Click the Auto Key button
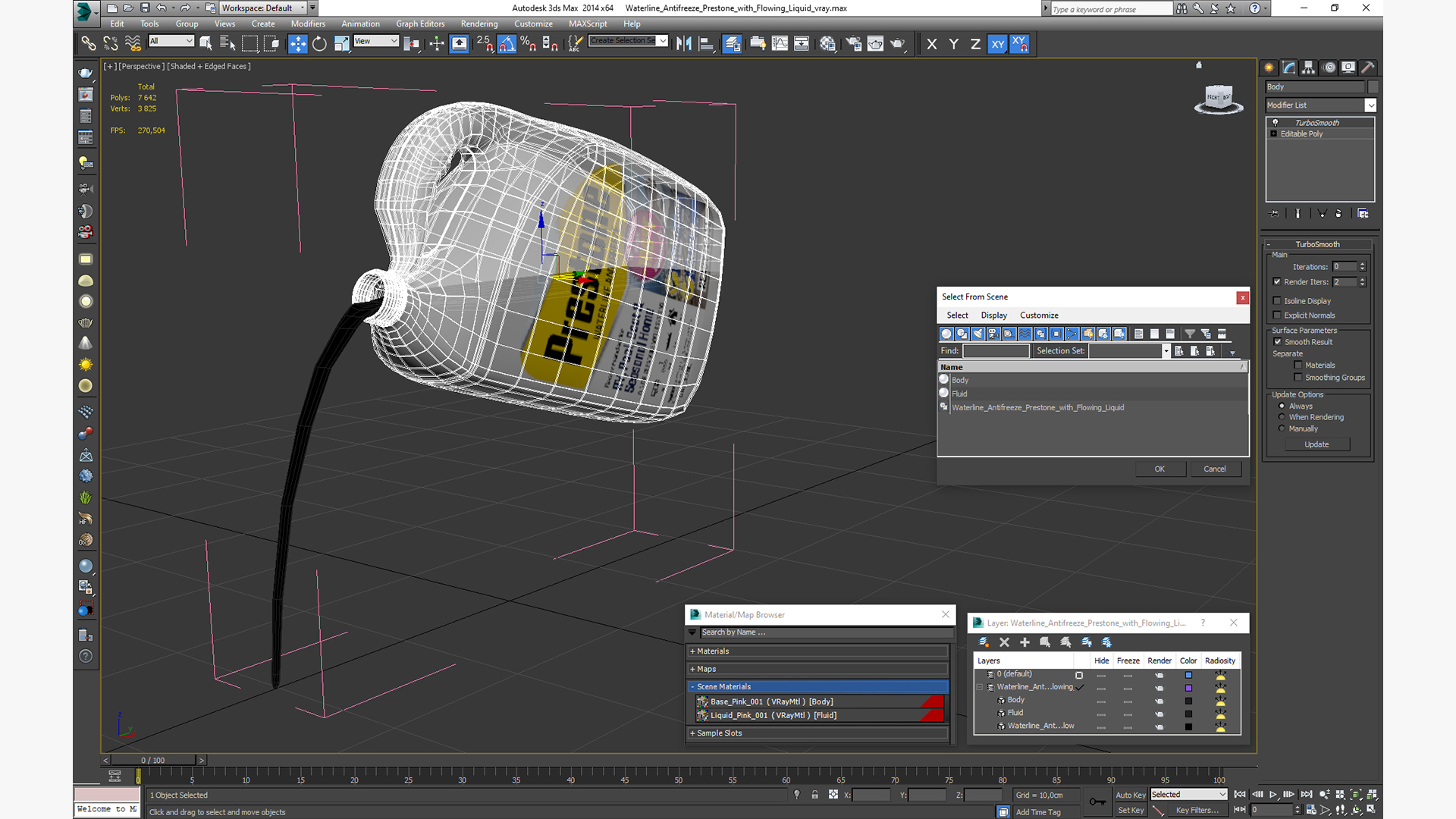The height and width of the screenshot is (819, 1456). [x=1130, y=795]
